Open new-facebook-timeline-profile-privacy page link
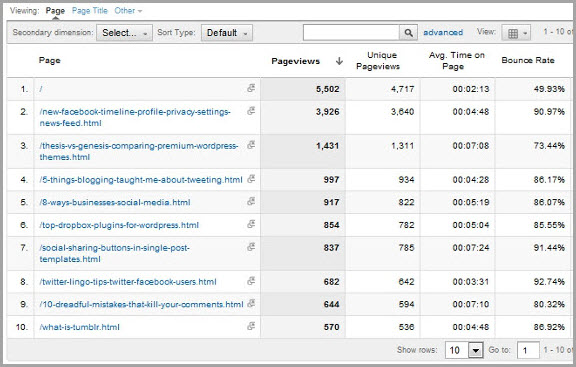 point(135,117)
